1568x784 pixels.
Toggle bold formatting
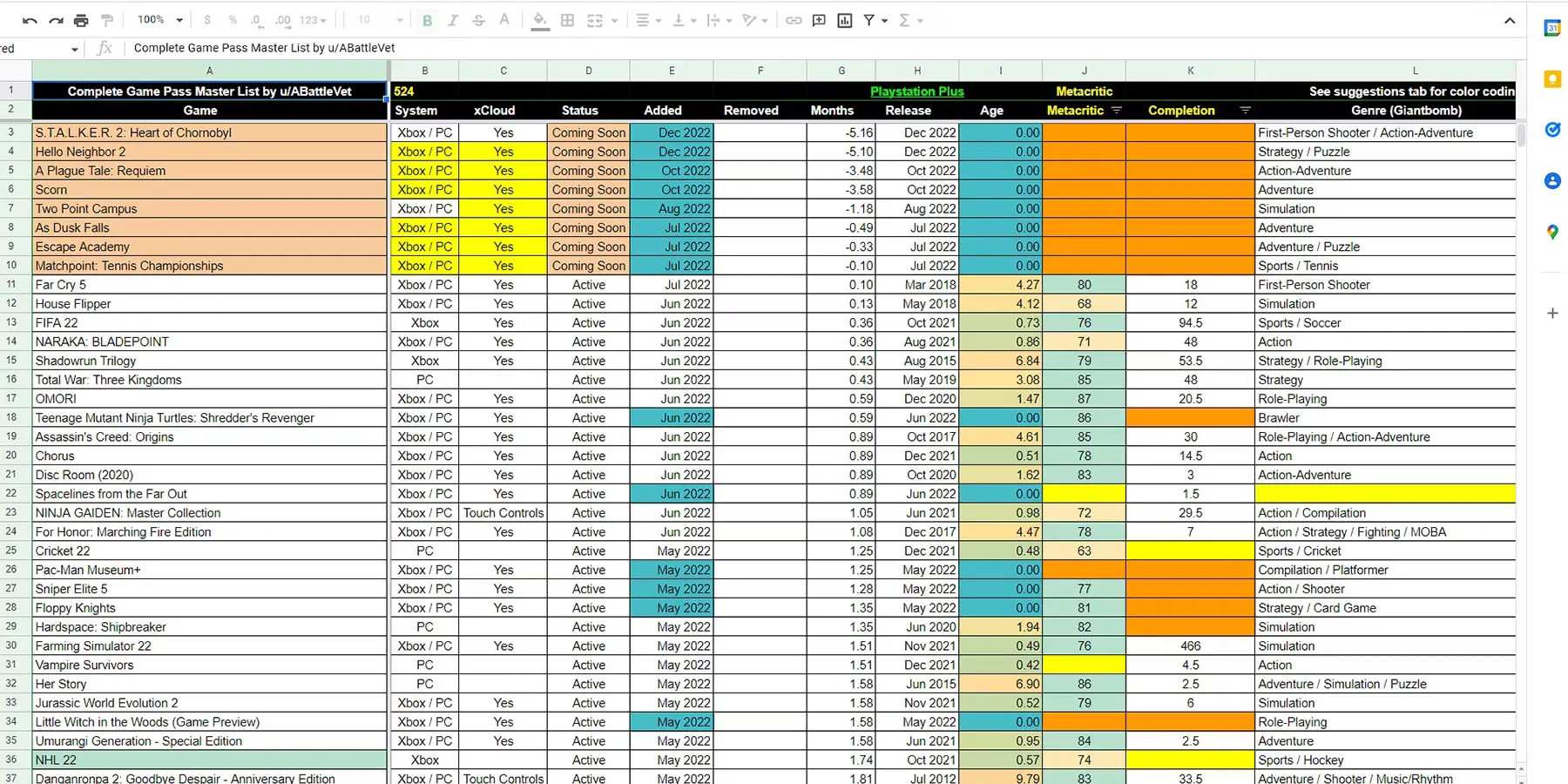427,20
